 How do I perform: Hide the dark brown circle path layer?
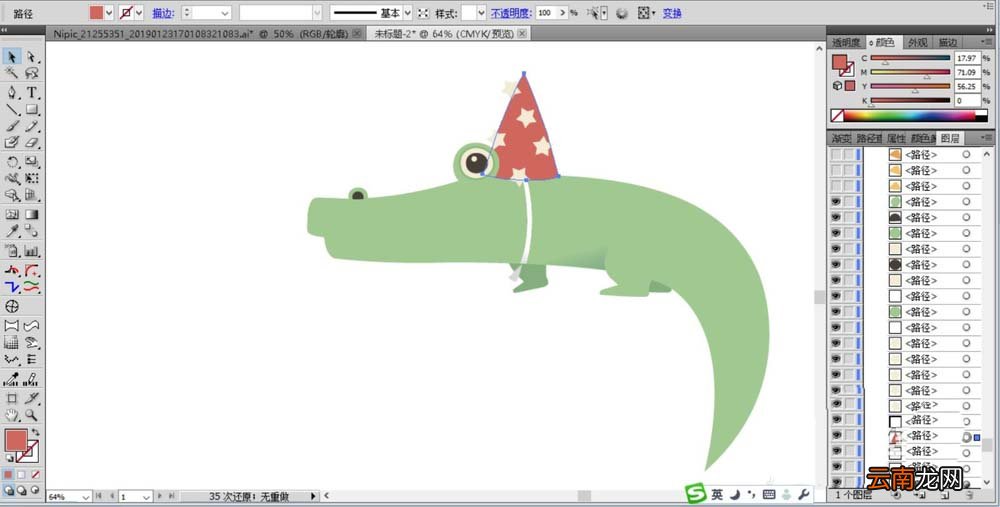pyautogui.click(x=836, y=265)
